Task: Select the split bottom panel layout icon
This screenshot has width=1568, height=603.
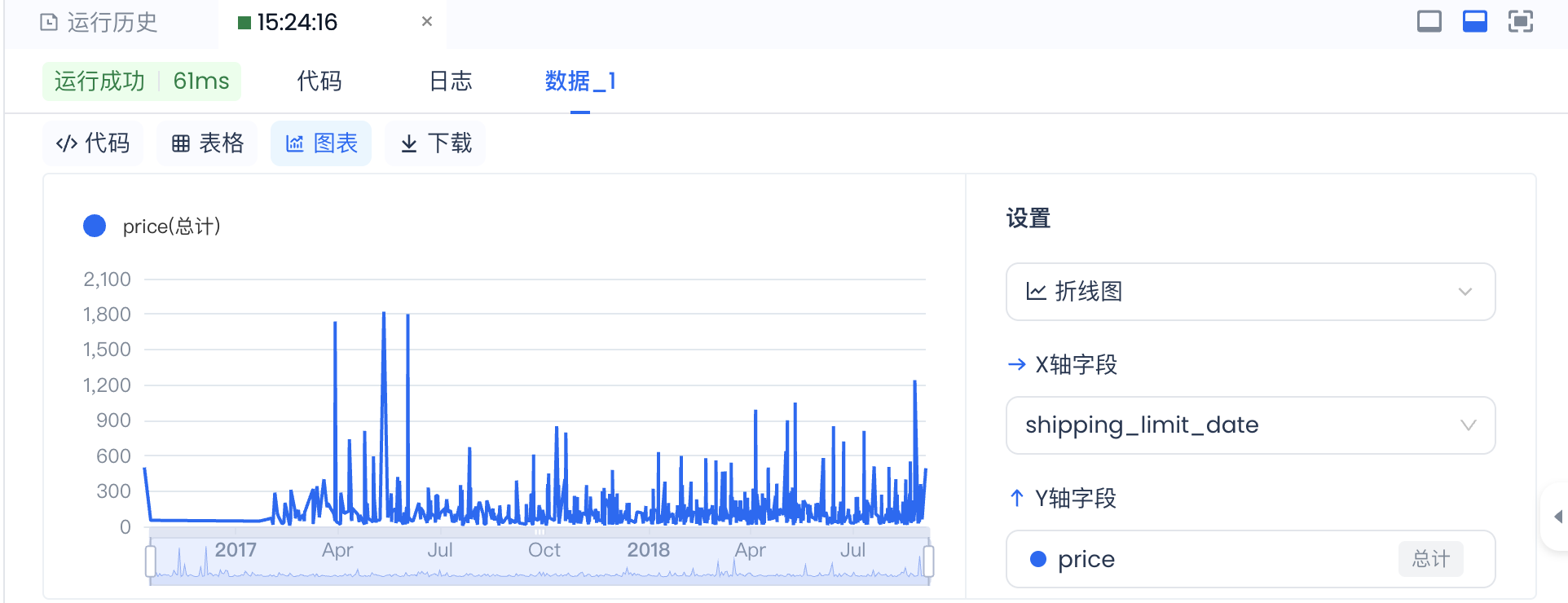Action: point(1474,21)
